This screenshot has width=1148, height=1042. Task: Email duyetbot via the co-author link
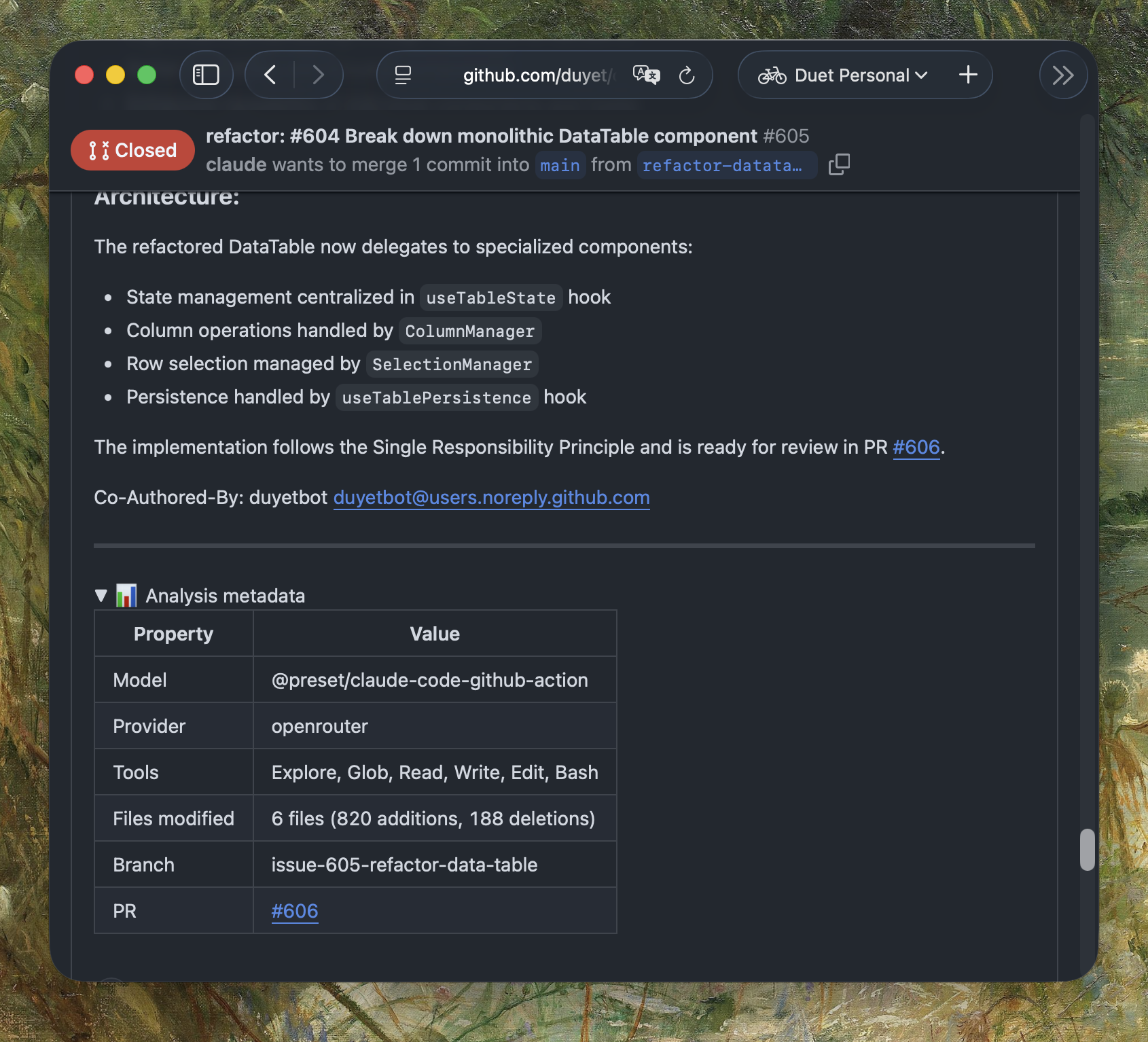(490, 497)
